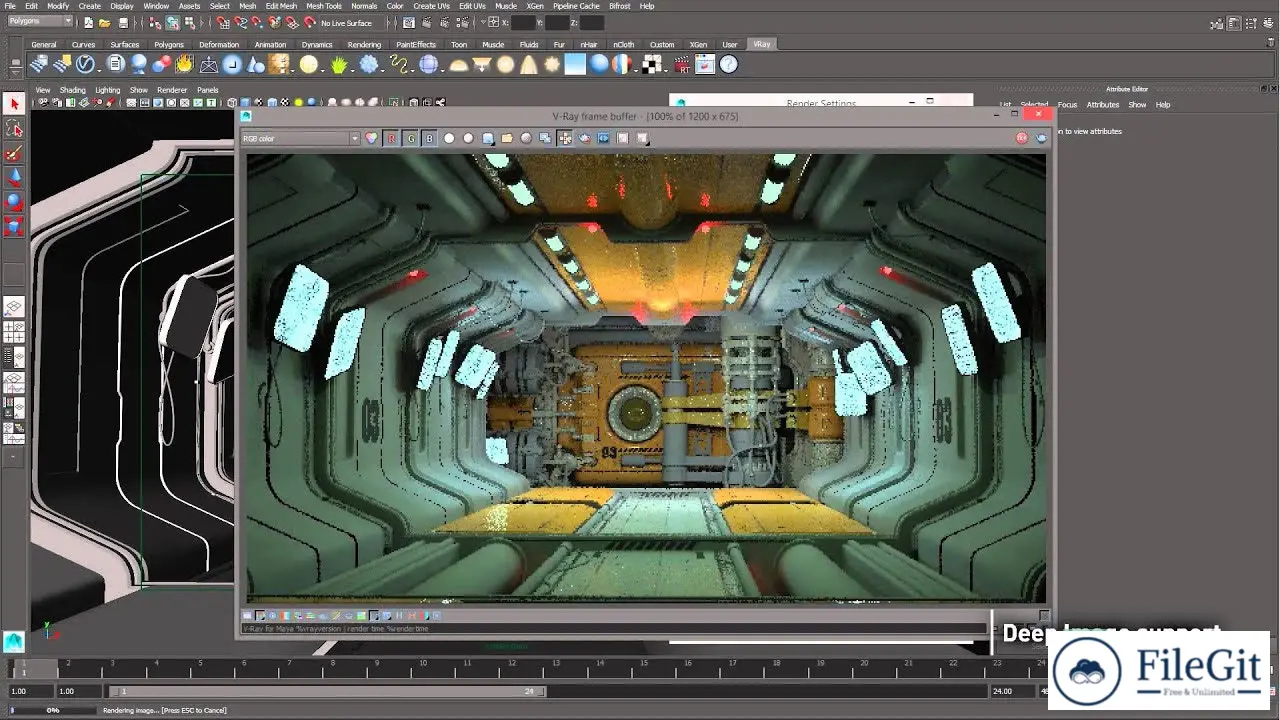Click the question mark help shelf icon
Screen dimensions: 1280x720
(x=729, y=64)
